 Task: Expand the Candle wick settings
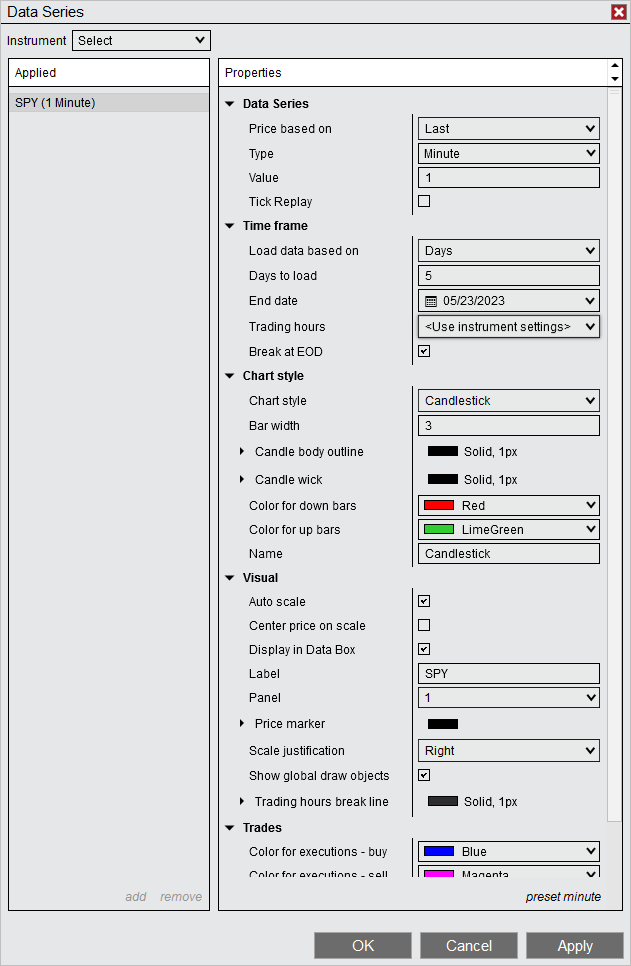pos(242,479)
